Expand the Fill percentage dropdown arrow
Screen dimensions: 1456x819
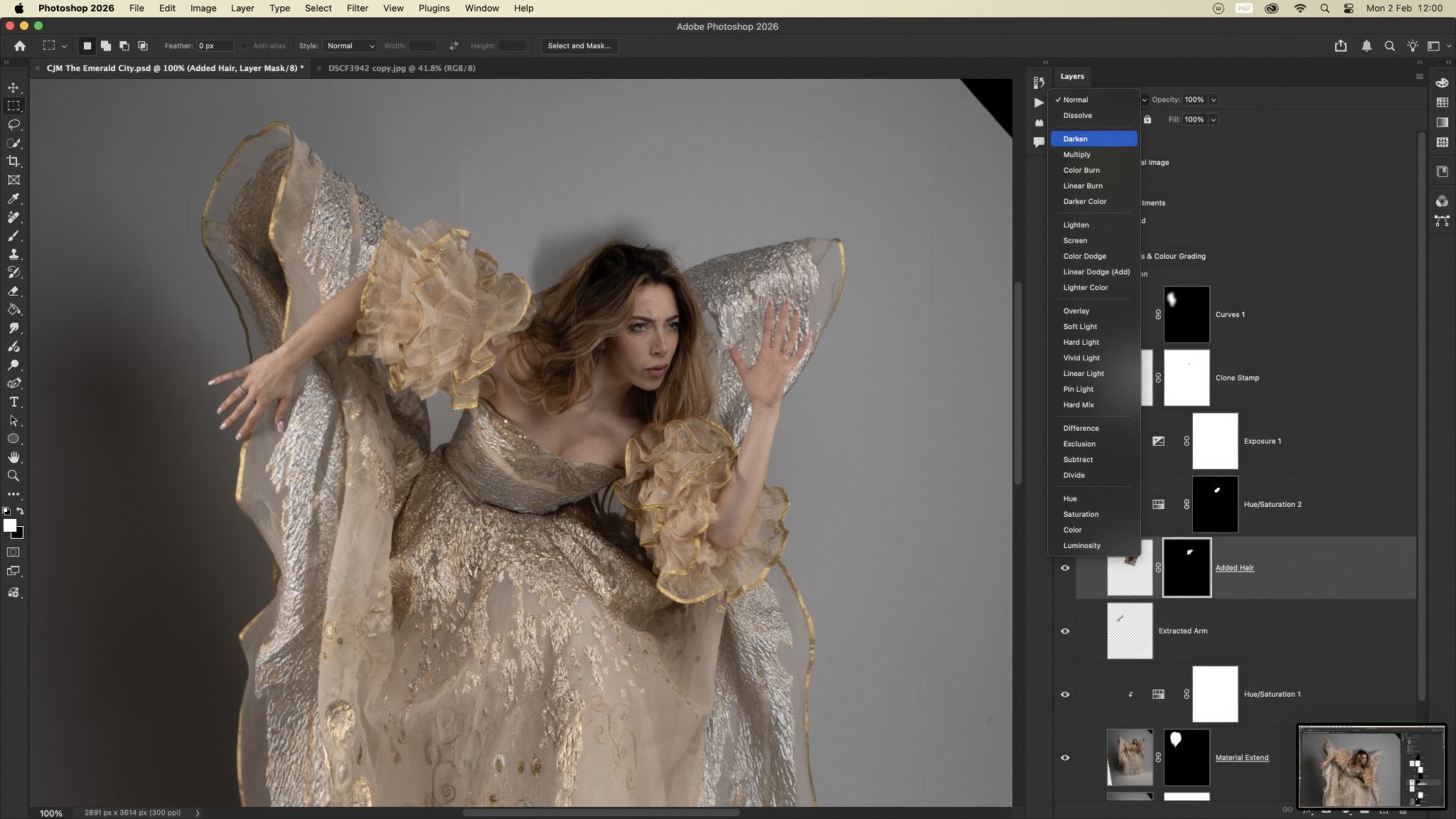[1213, 119]
